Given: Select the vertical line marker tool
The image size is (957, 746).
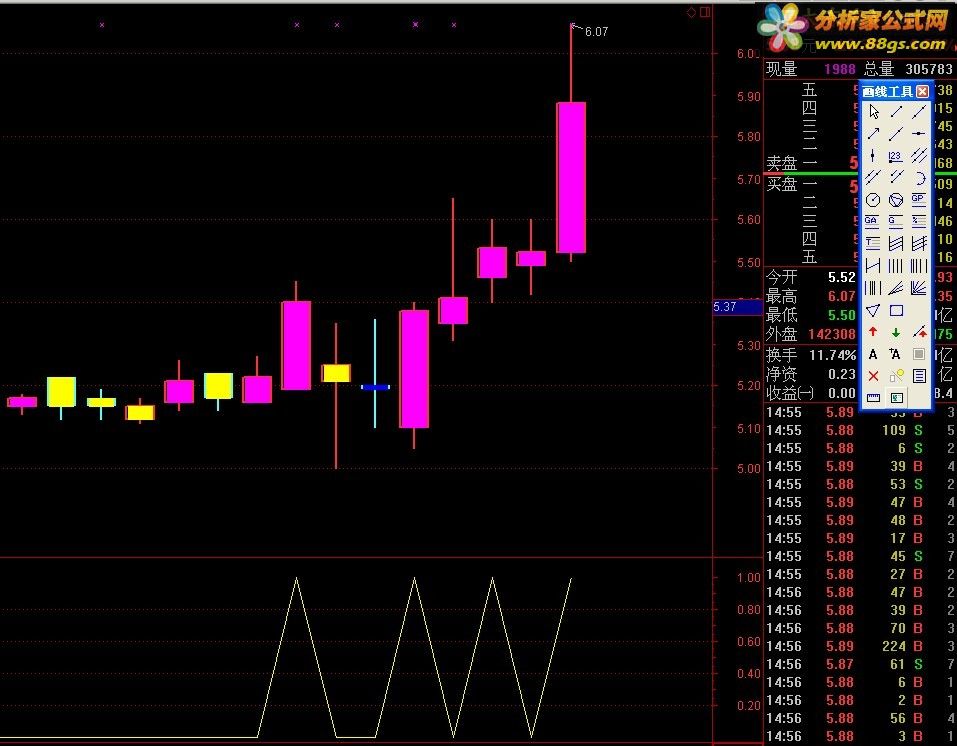Looking at the screenshot, I should tap(873, 156).
